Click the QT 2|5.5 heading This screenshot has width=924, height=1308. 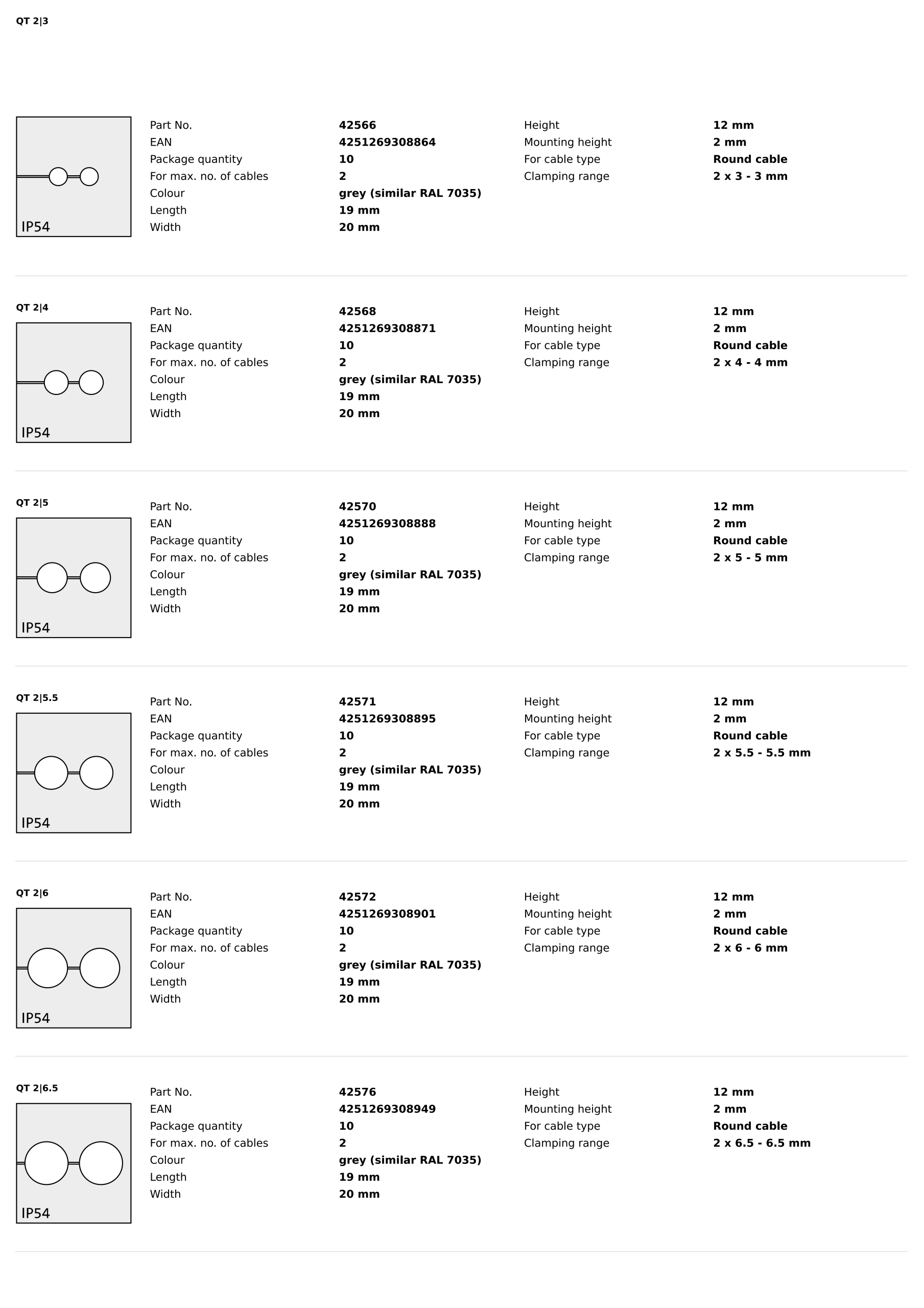[37, 698]
